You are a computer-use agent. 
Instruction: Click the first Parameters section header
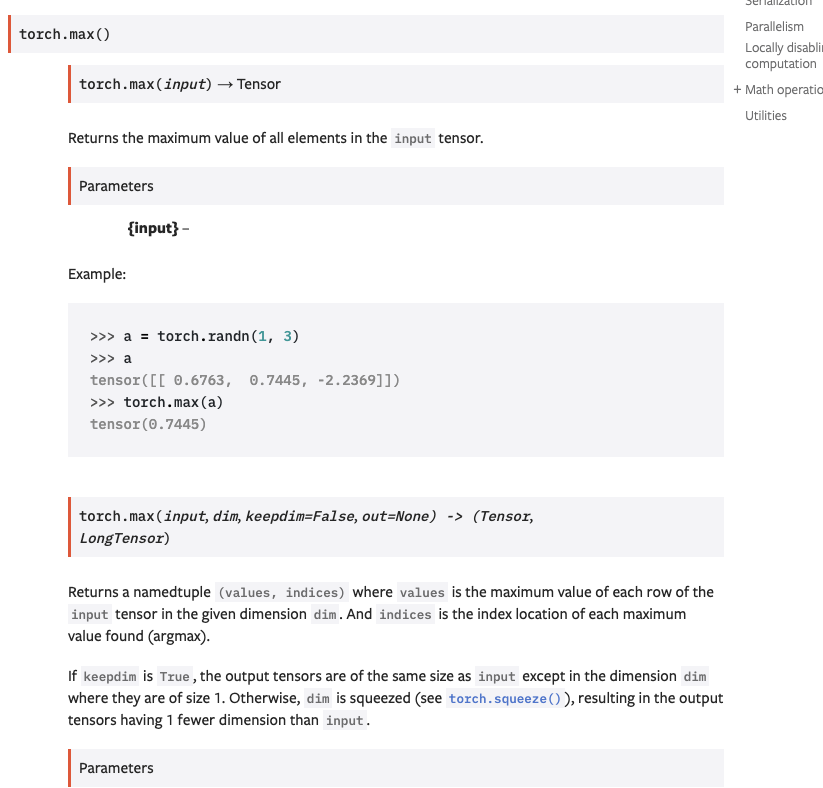point(117,186)
